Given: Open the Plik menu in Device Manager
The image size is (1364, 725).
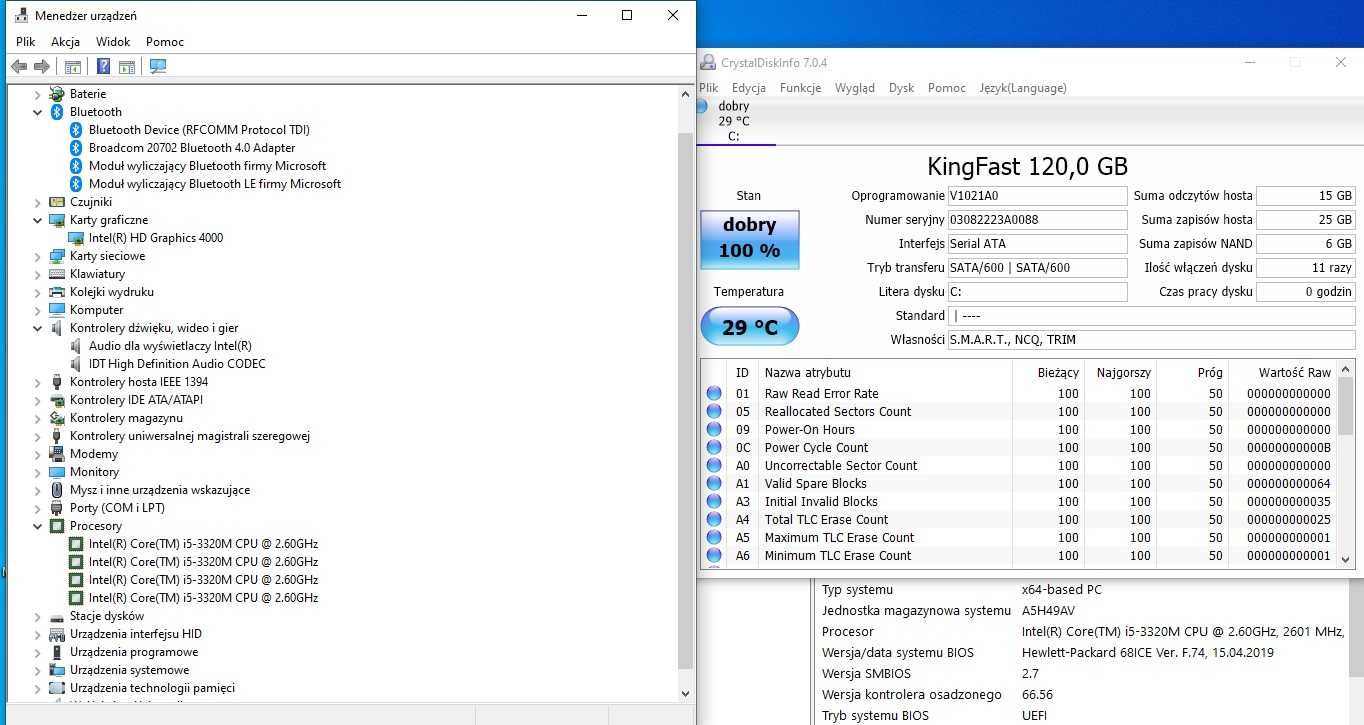Looking at the screenshot, I should click(26, 42).
